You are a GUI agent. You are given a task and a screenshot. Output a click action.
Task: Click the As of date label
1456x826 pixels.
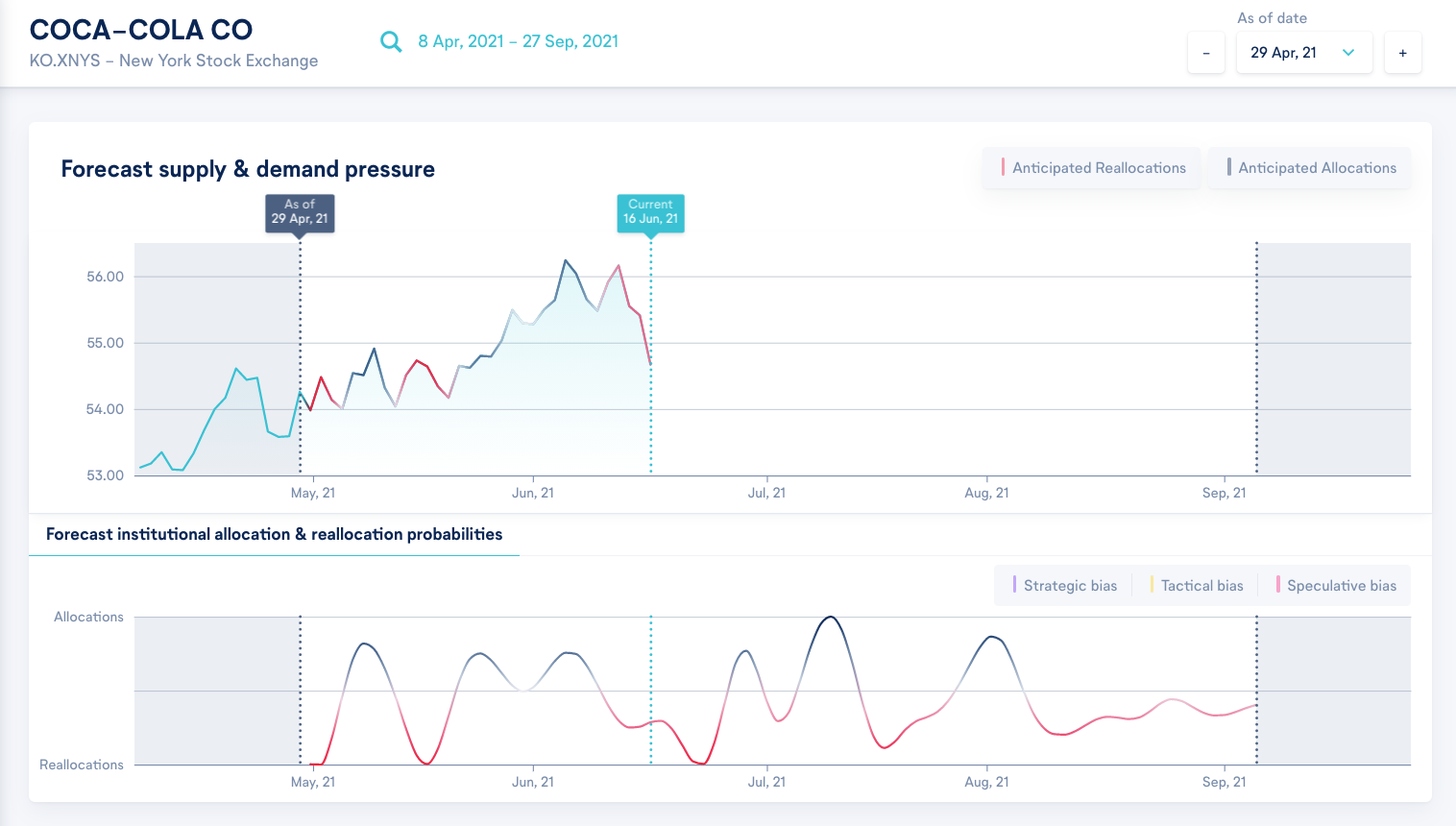[x=1272, y=18]
